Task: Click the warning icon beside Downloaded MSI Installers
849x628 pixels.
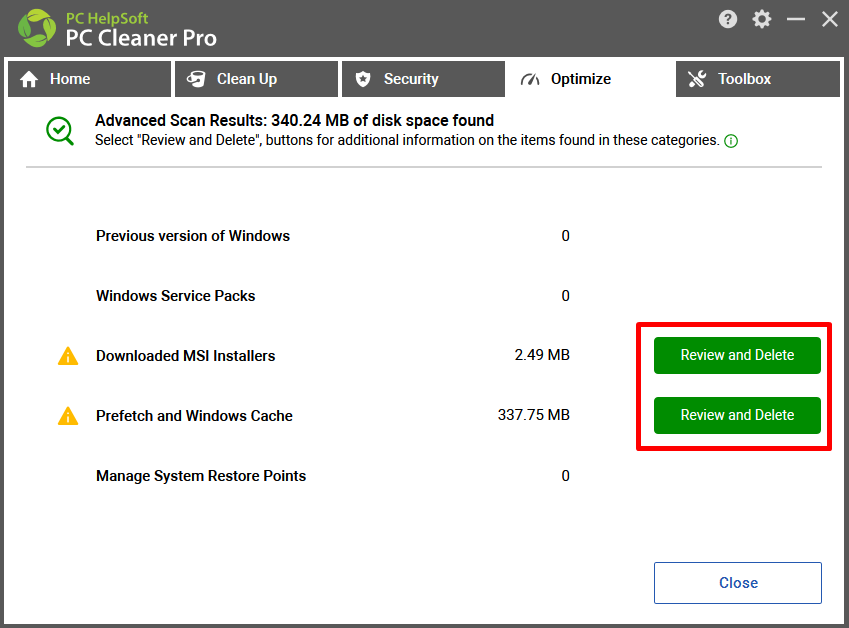Action: point(68,356)
